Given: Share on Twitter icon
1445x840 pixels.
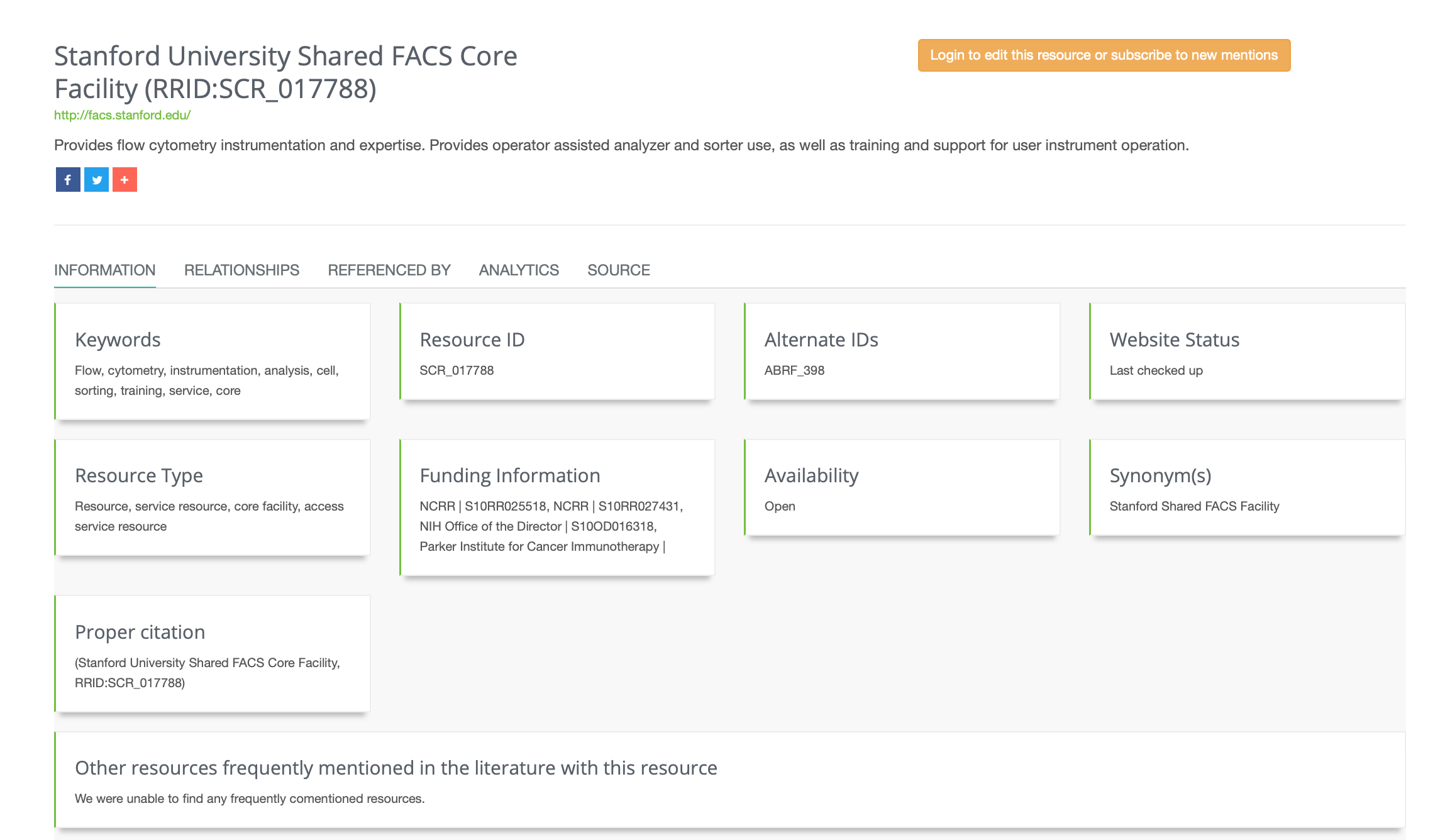Looking at the screenshot, I should tap(96, 180).
